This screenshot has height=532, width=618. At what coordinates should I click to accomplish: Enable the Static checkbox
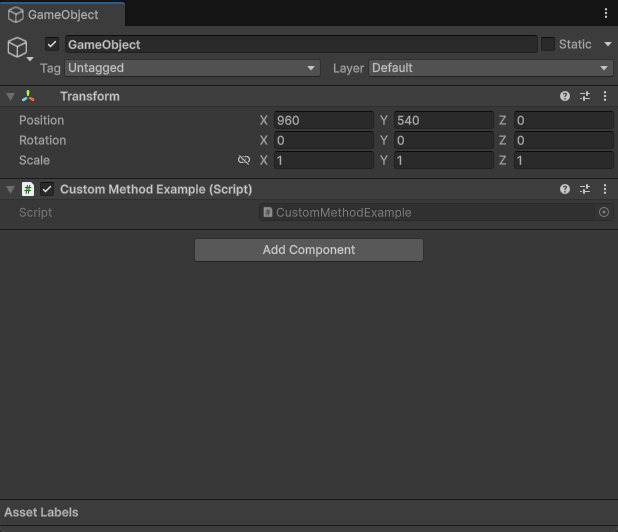[548, 44]
